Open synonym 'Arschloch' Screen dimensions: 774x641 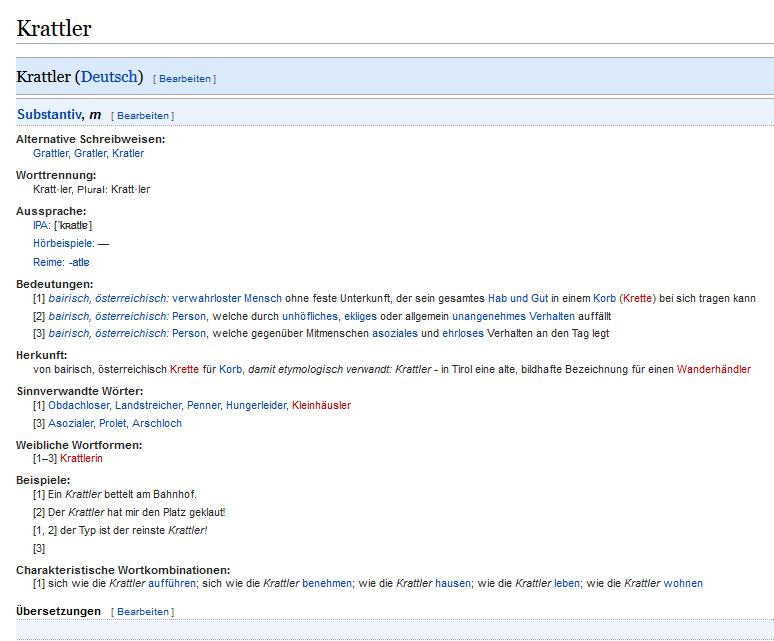(x=157, y=423)
